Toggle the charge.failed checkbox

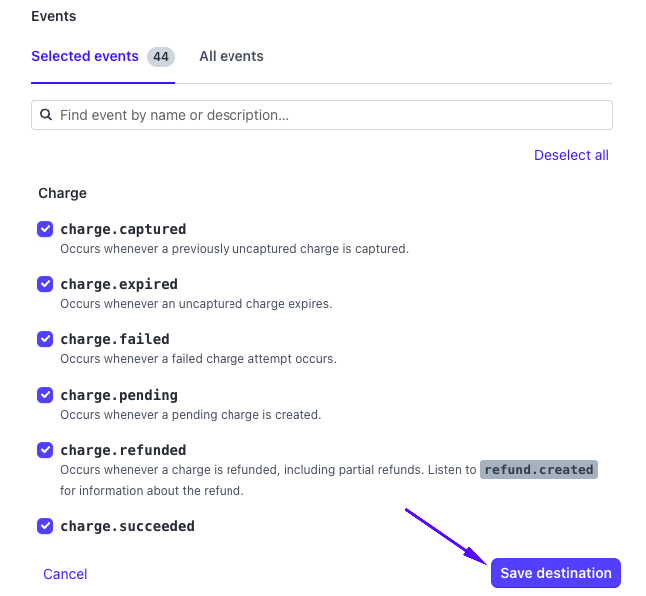45,339
